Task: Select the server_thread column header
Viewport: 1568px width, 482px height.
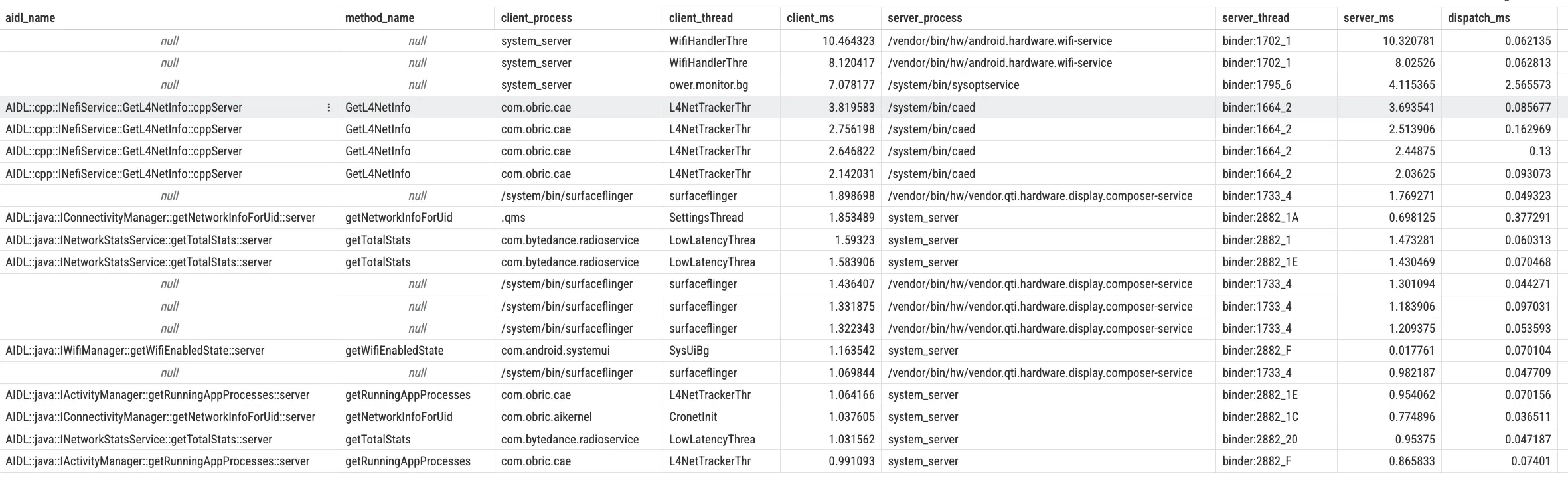Action: pyautogui.click(x=1255, y=18)
